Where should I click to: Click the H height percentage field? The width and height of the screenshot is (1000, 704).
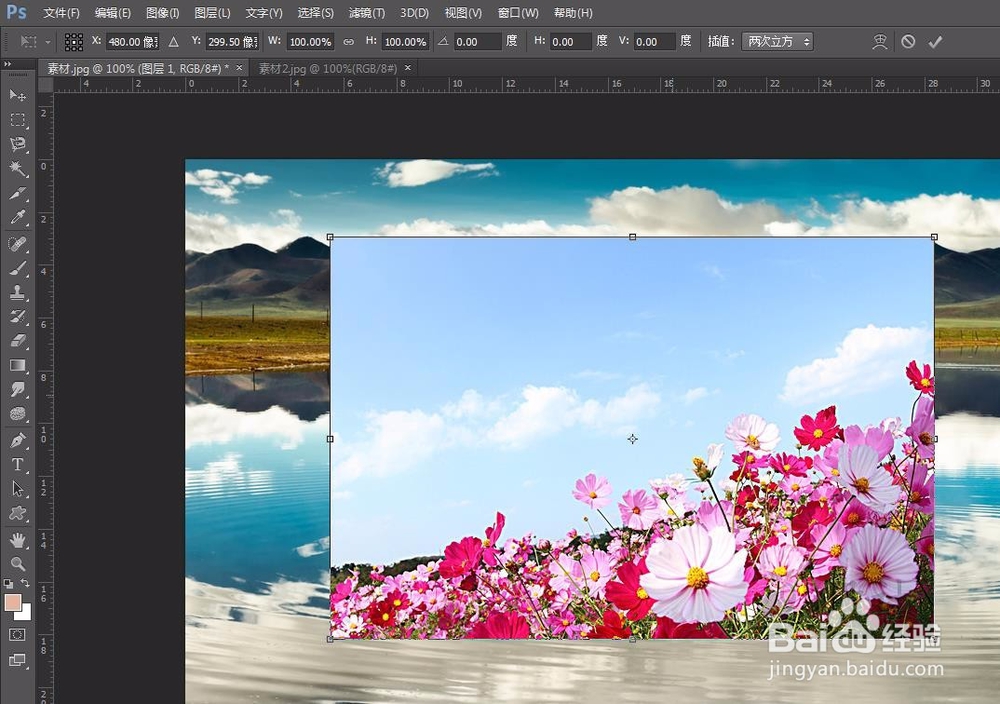pyautogui.click(x=406, y=42)
